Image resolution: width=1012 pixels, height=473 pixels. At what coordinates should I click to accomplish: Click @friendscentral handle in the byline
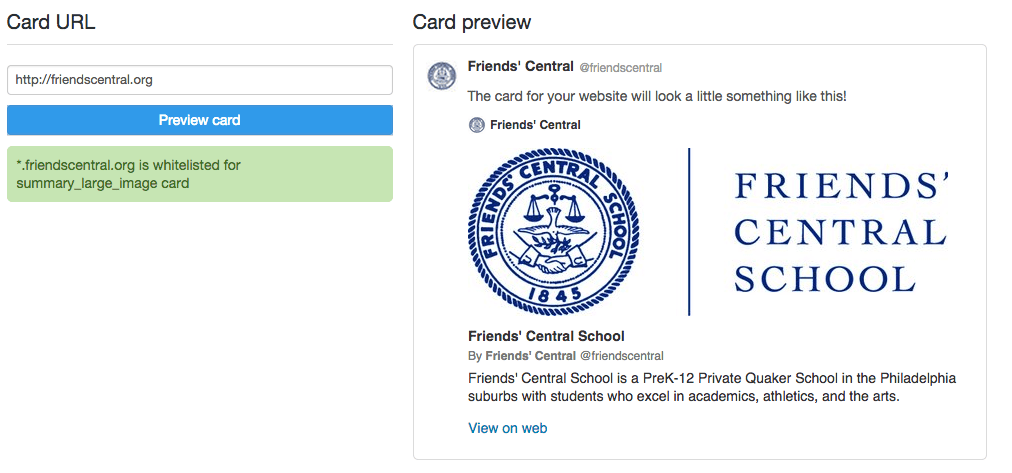click(622, 356)
